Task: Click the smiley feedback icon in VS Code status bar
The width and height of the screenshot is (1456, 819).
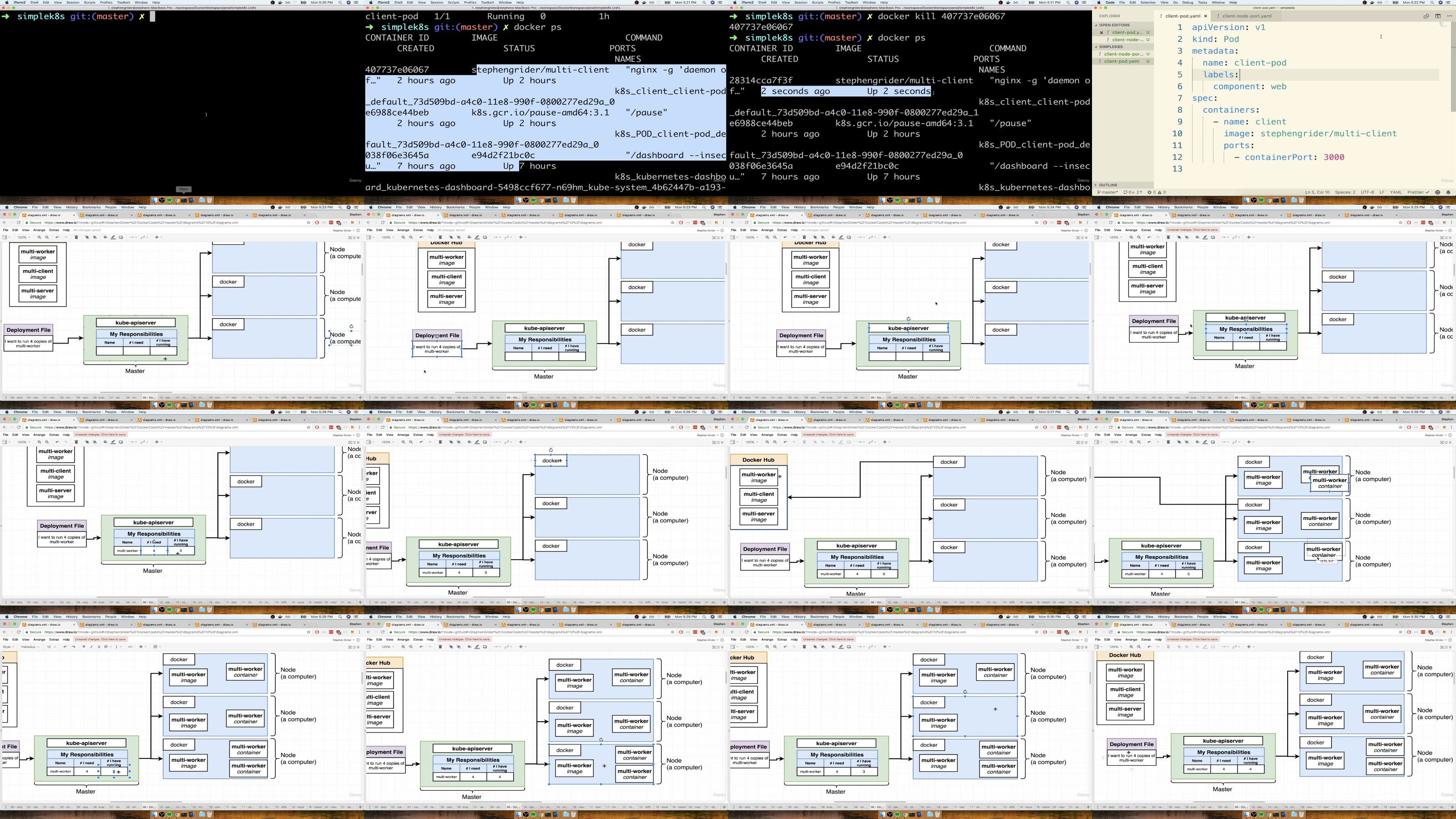Action: tap(1437, 192)
